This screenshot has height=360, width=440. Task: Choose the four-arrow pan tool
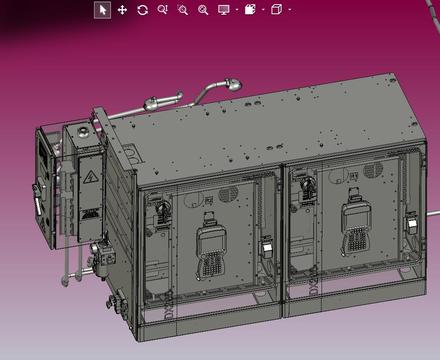tap(122, 10)
